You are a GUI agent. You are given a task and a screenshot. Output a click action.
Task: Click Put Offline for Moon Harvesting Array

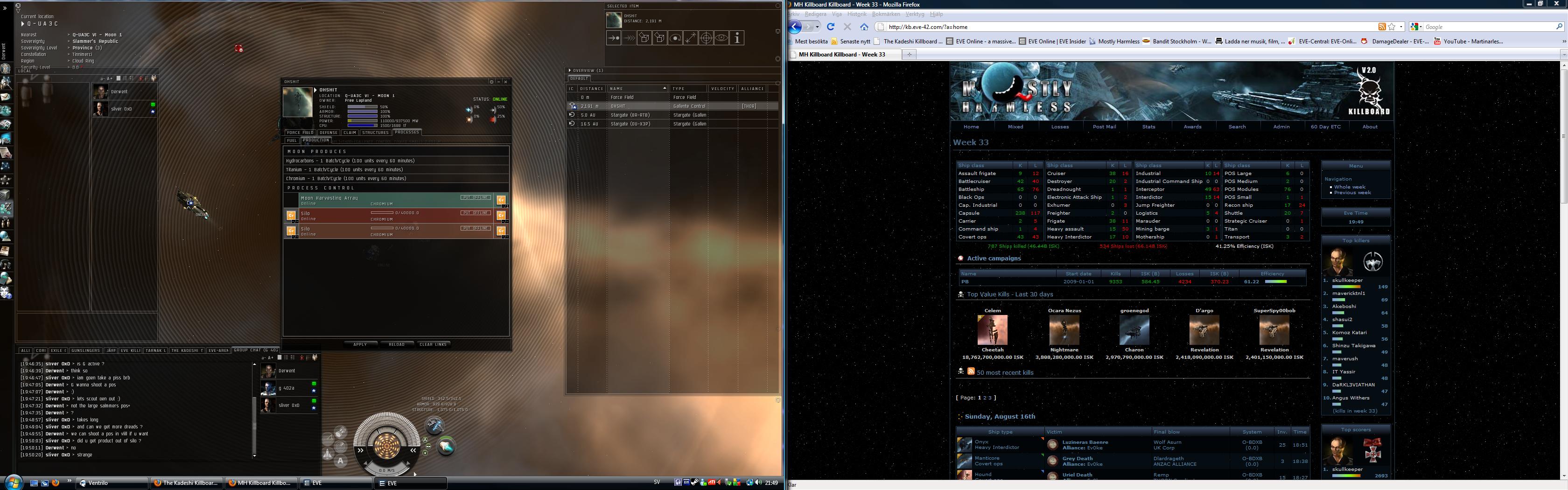click(476, 197)
